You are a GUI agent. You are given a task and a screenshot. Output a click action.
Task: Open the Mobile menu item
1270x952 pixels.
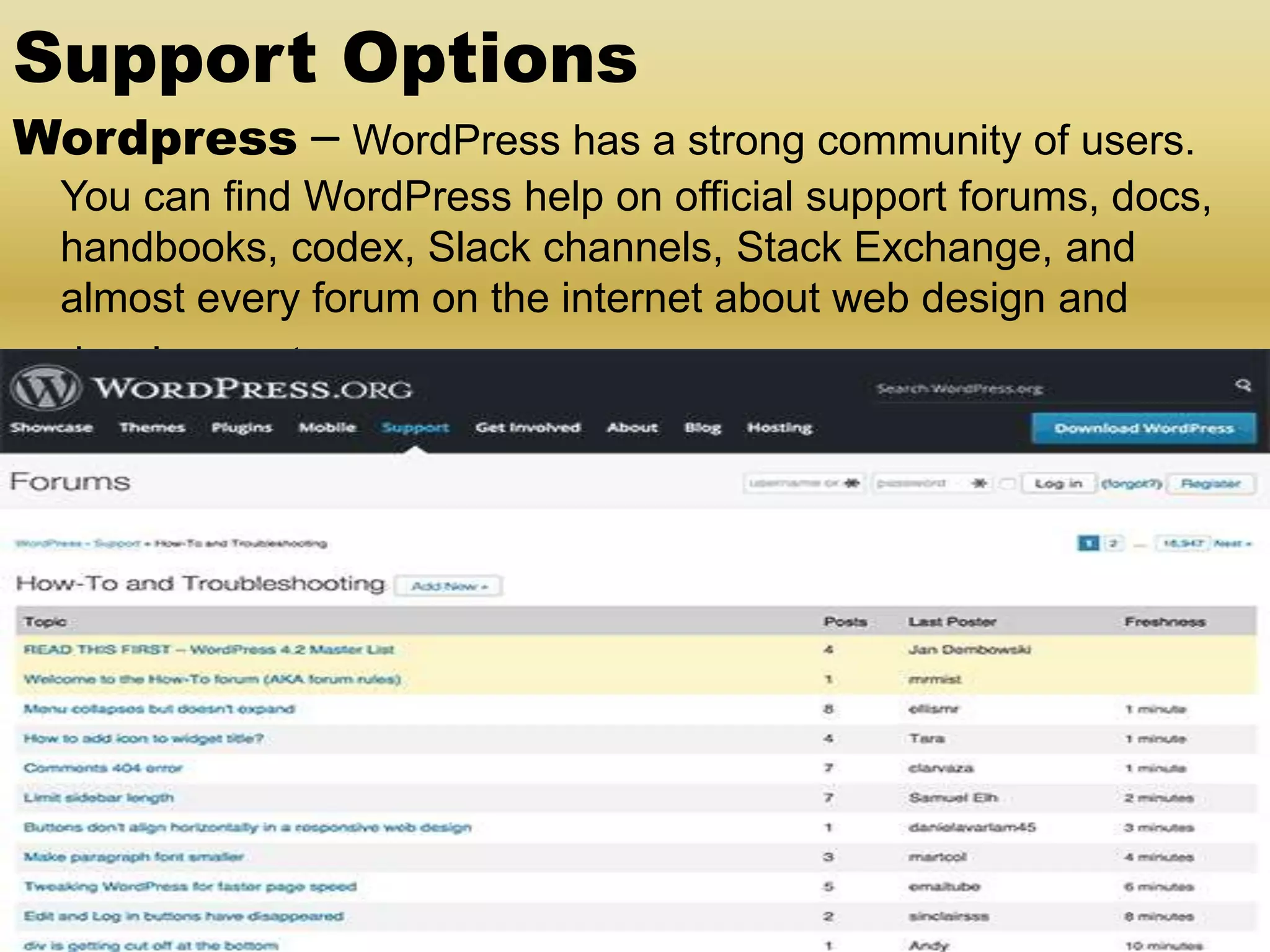click(x=327, y=428)
